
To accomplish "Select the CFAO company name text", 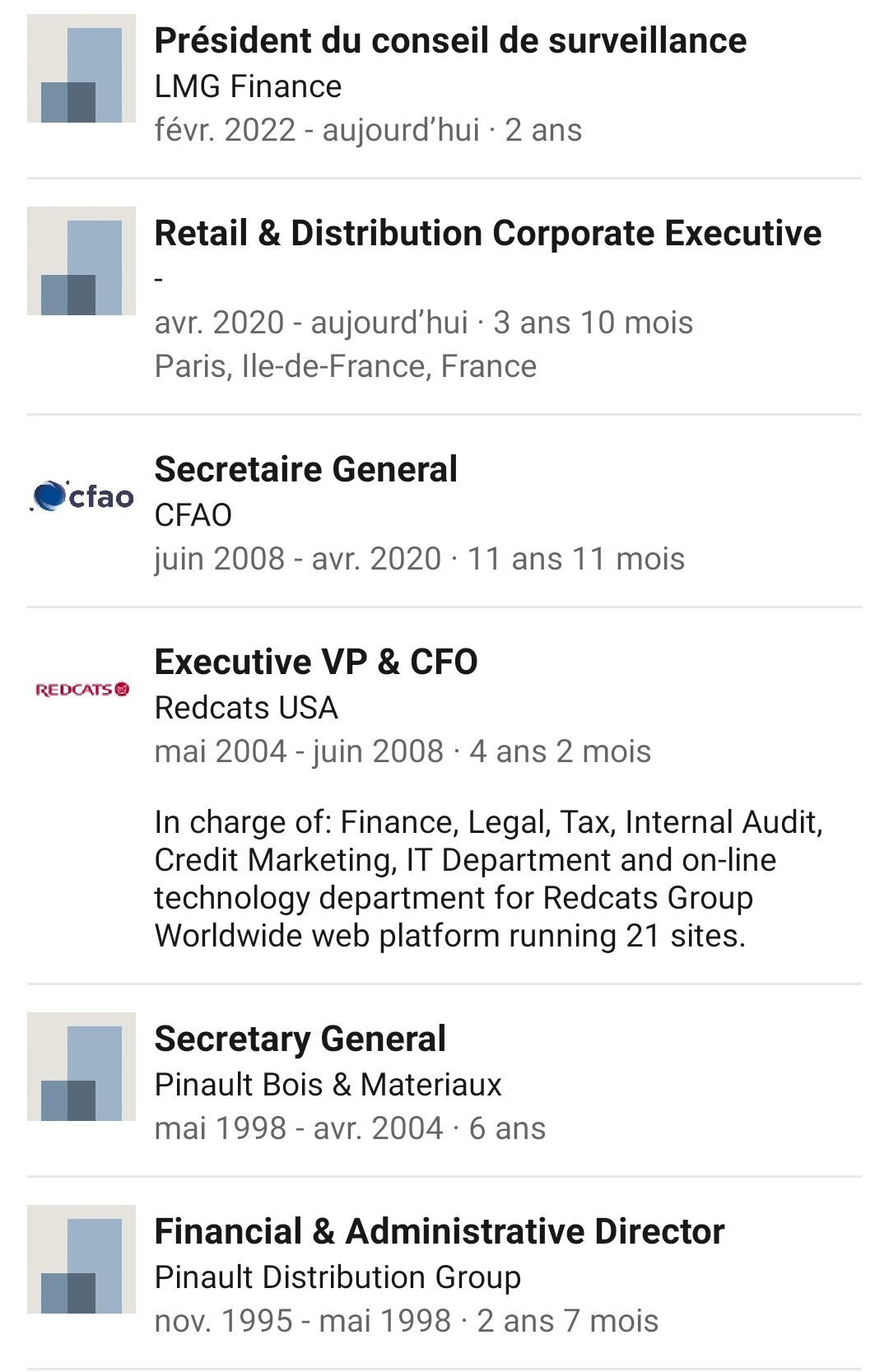I will click(x=193, y=515).
